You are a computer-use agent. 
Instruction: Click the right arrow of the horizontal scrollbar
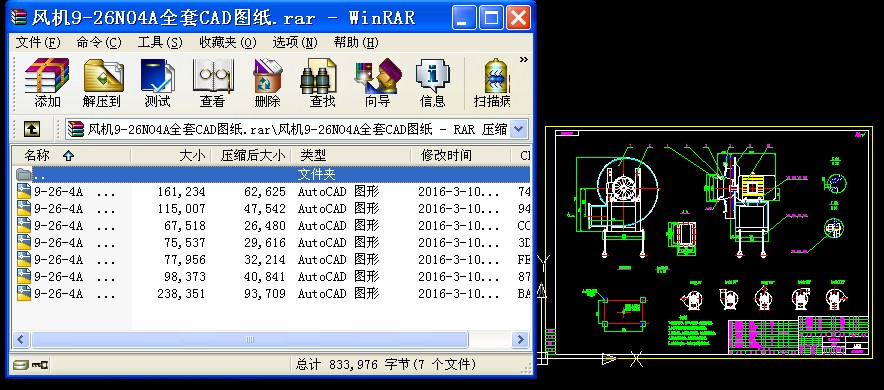[x=520, y=339]
